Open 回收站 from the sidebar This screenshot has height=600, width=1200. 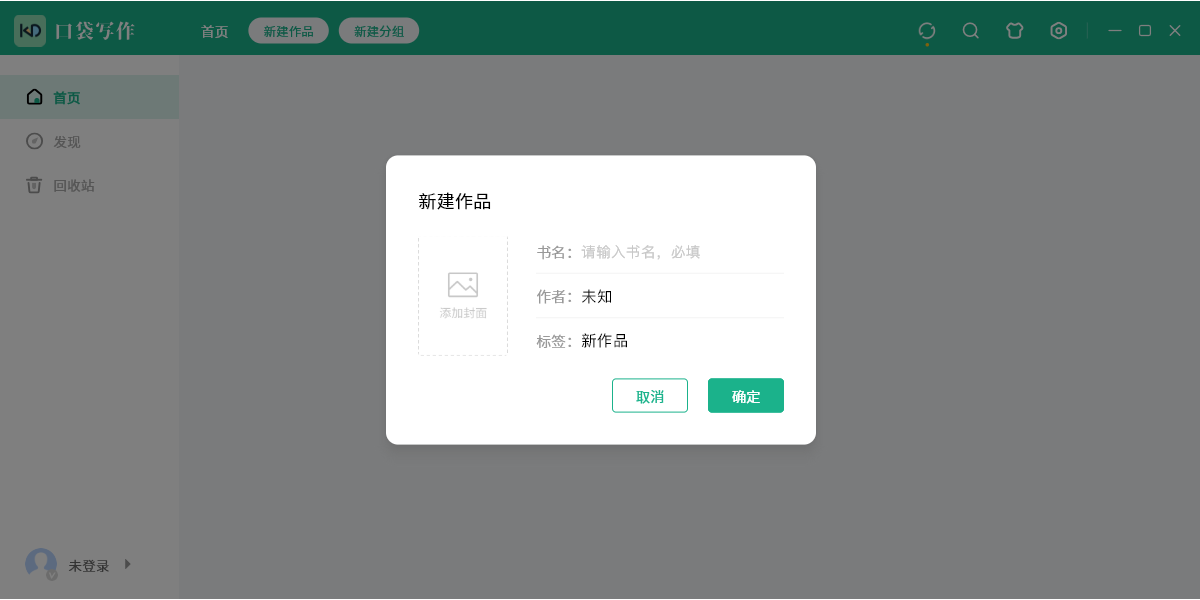pos(72,185)
